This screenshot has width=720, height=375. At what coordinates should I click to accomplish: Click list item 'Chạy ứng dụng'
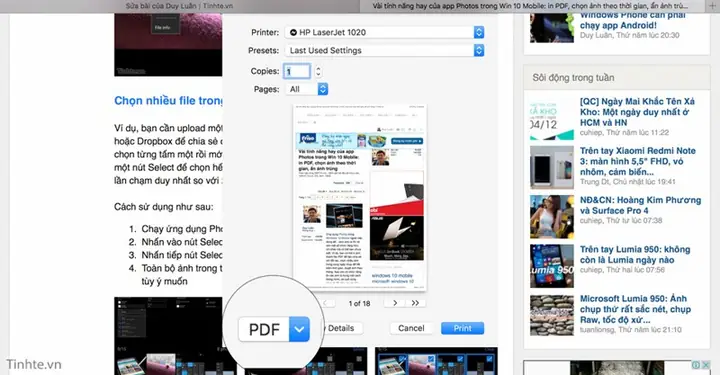[182, 229]
